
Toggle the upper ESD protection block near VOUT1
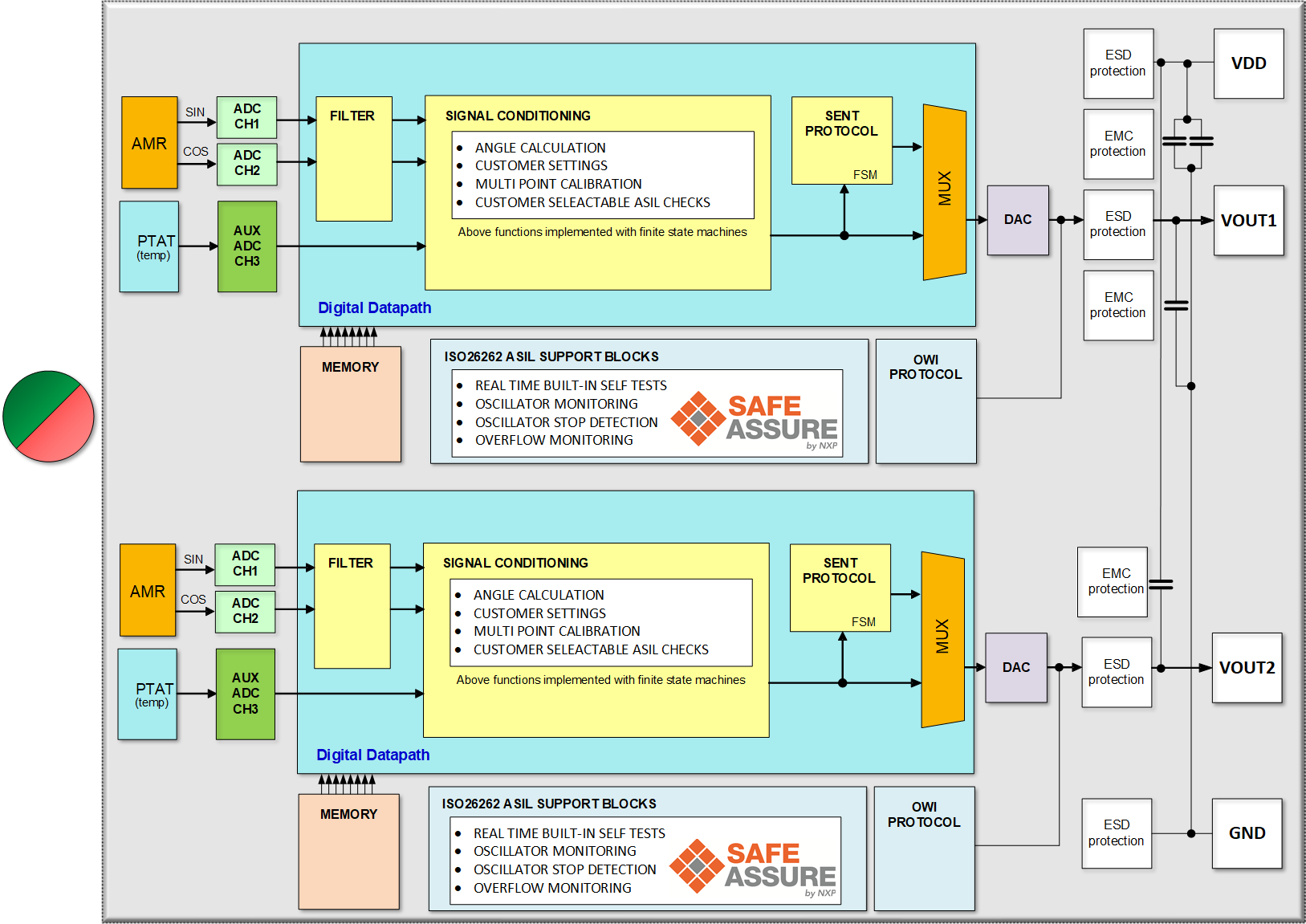pos(1118,224)
